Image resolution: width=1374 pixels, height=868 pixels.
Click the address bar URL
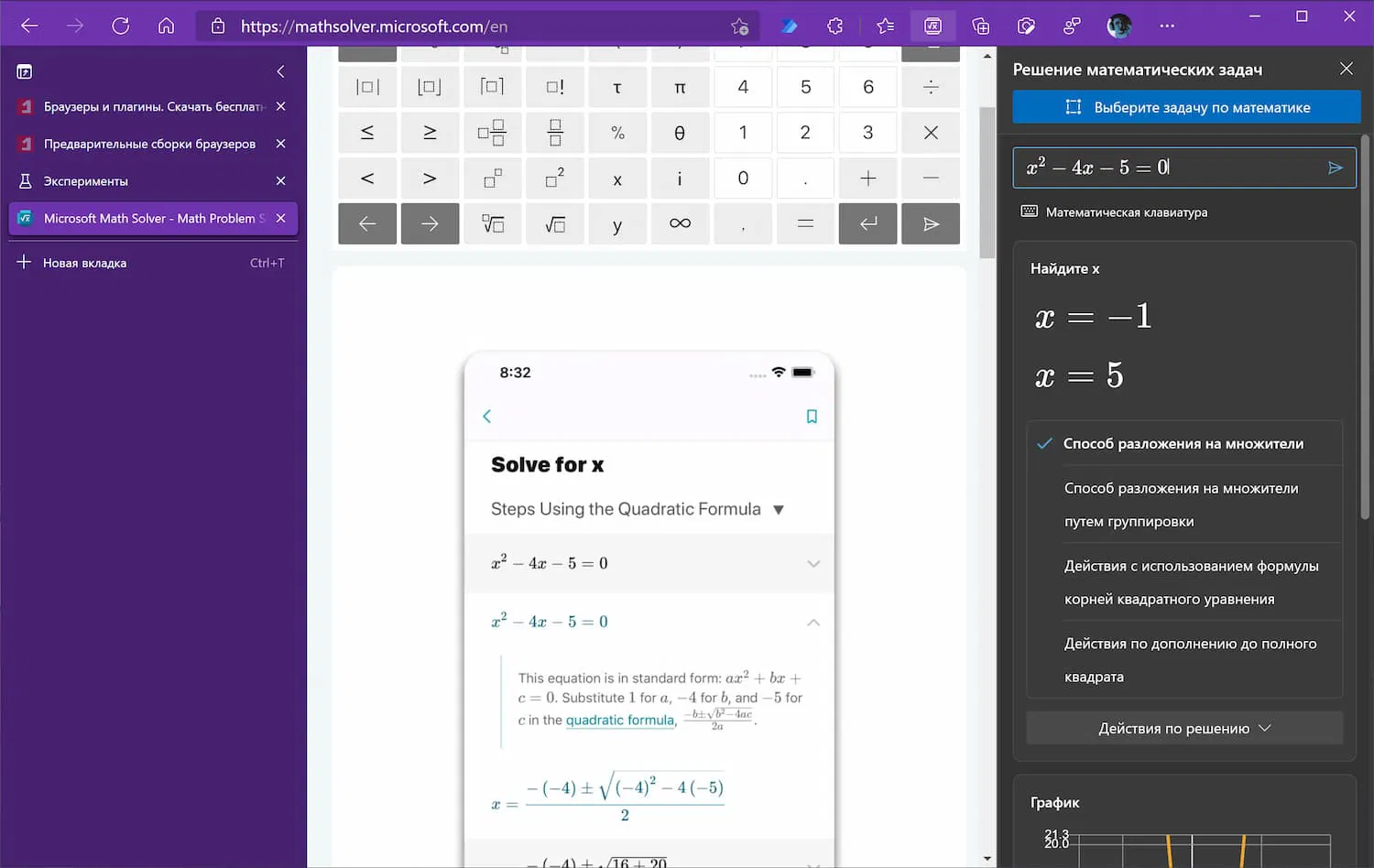coord(374,27)
